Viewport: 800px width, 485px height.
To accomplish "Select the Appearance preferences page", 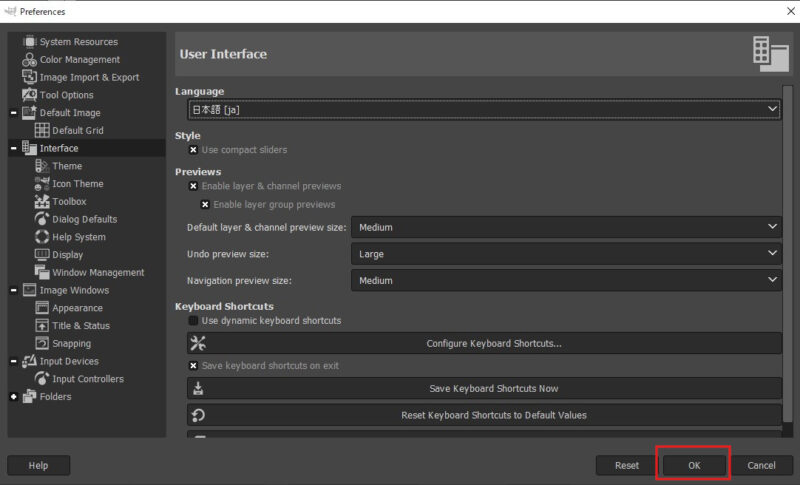I will [x=77, y=308].
